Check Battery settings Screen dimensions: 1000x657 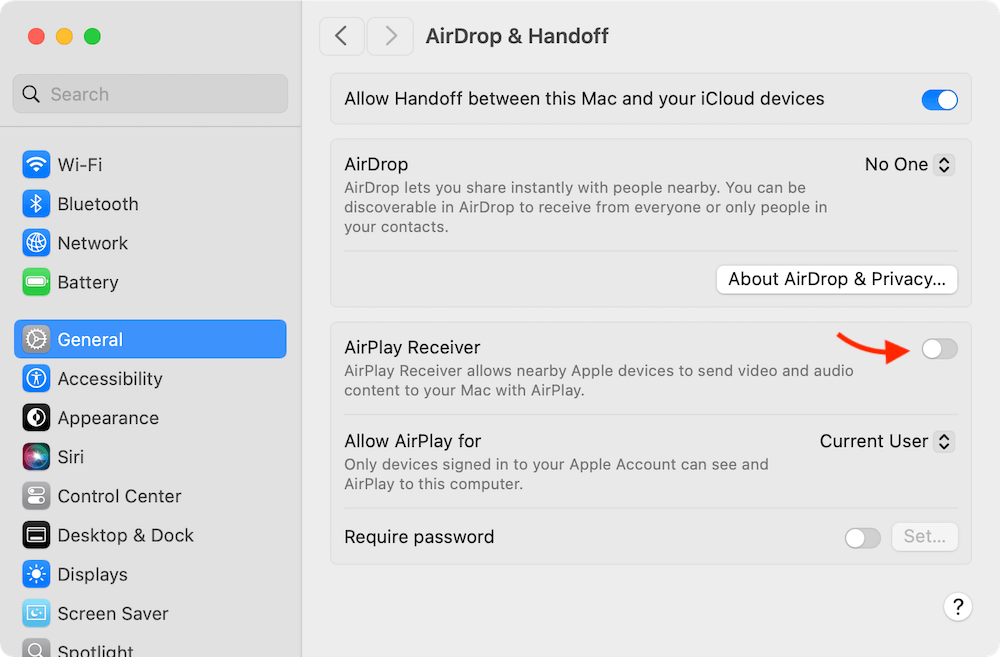tap(88, 282)
